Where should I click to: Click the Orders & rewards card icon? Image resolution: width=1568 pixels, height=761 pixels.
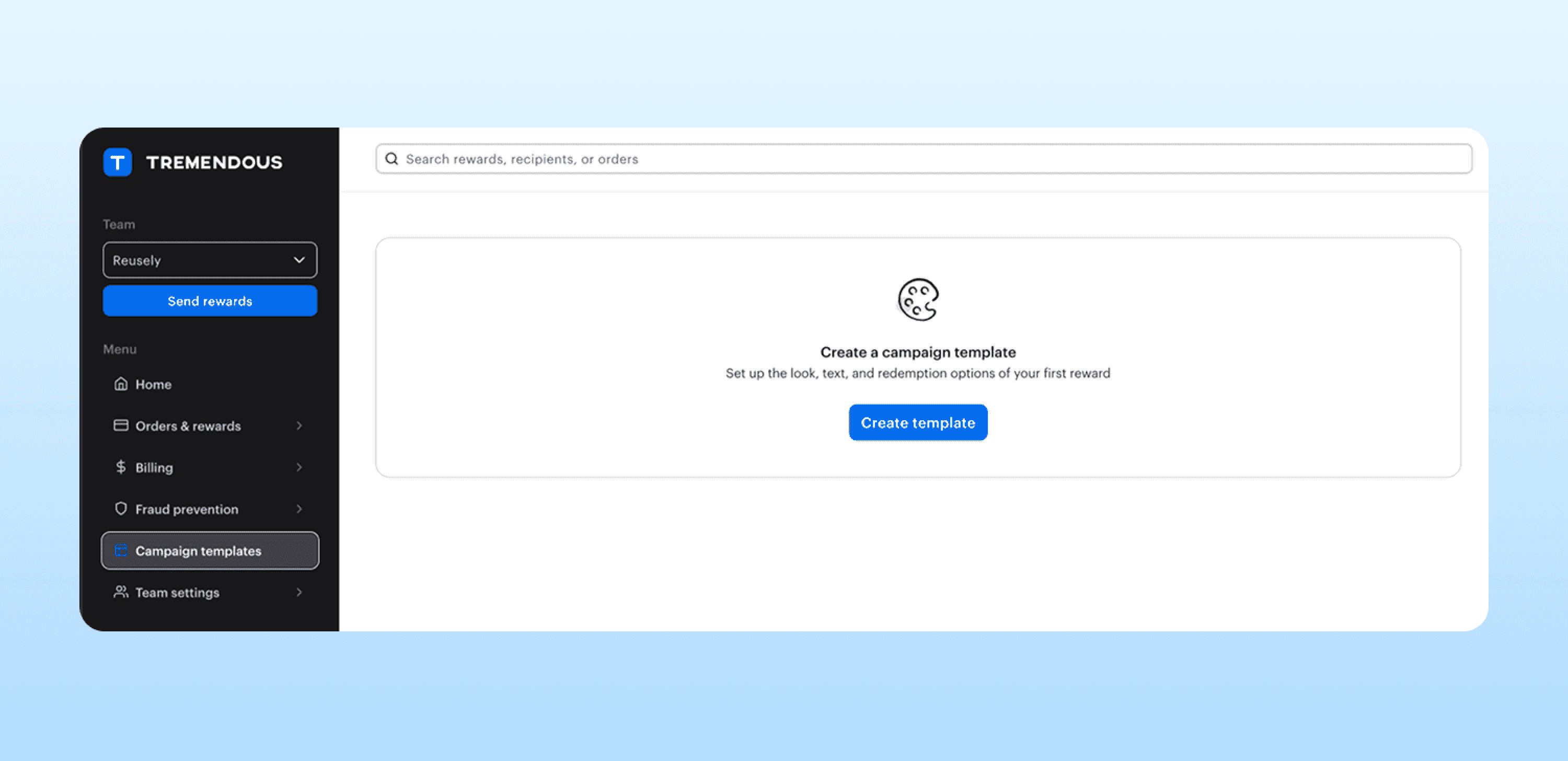pyautogui.click(x=121, y=425)
